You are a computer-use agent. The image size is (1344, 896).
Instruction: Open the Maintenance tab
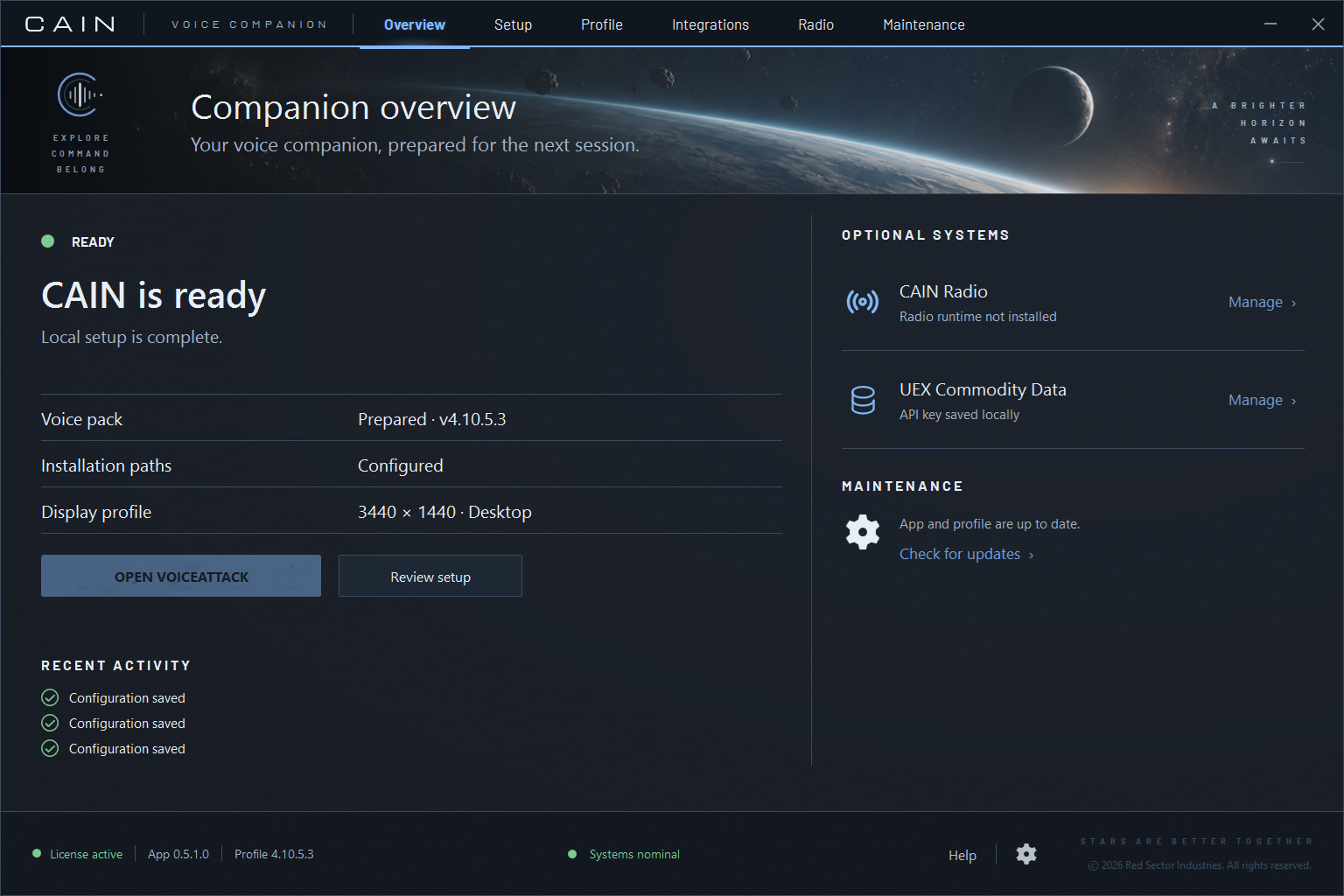(x=924, y=24)
